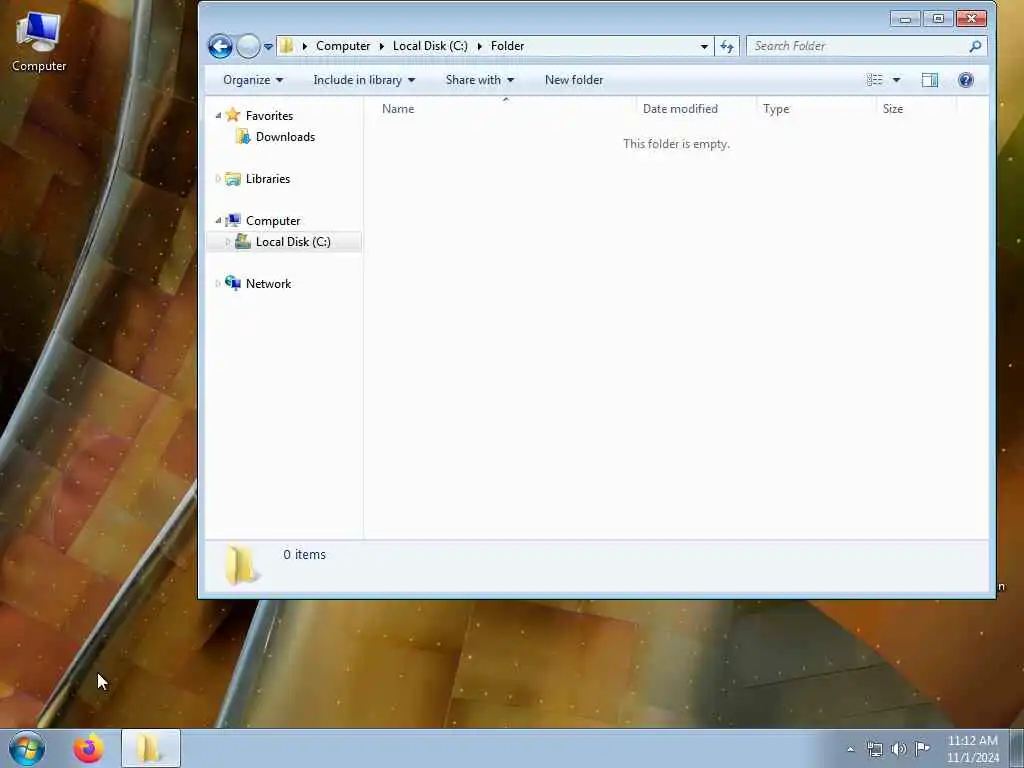Open the address bar previous locations dropdown
This screenshot has width=1024, height=768.
(704, 46)
